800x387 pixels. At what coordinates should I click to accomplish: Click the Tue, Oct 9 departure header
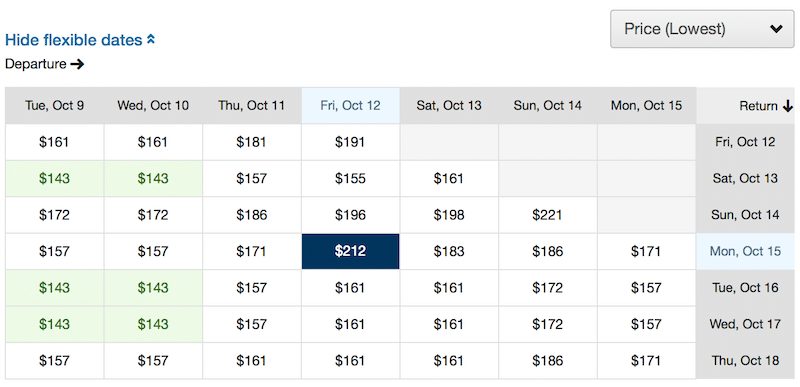[55, 106]
